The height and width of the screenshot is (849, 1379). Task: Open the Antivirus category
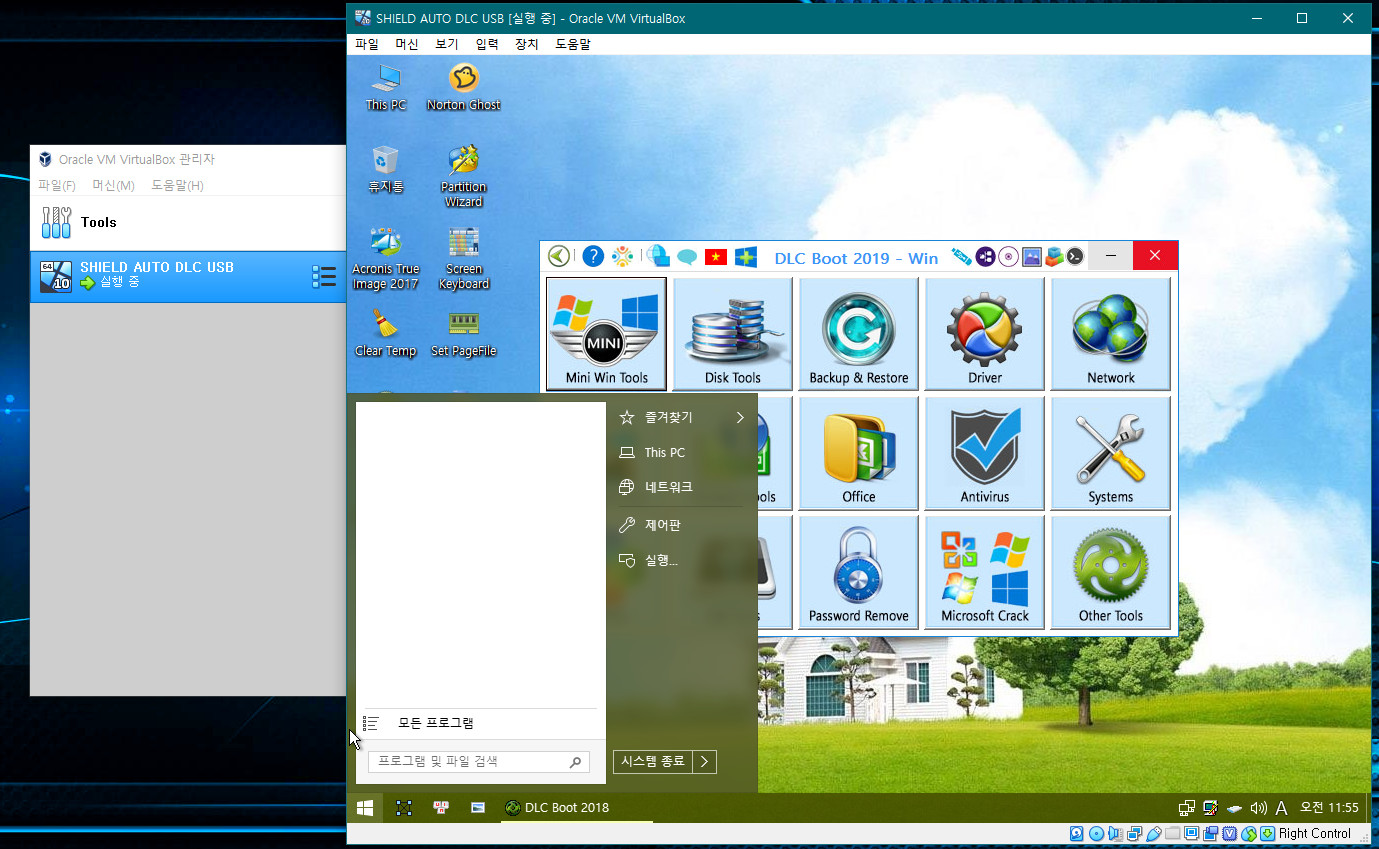click(984, 453)
